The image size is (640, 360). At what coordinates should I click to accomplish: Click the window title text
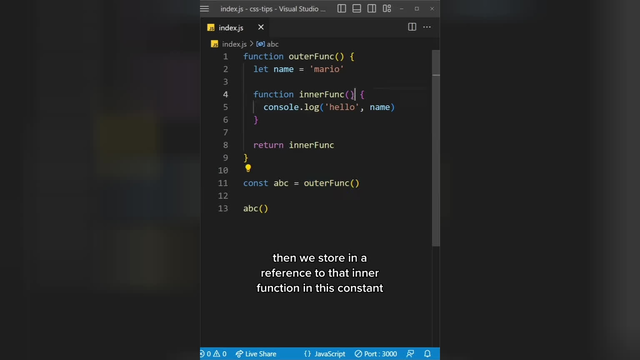click(273, 9)
